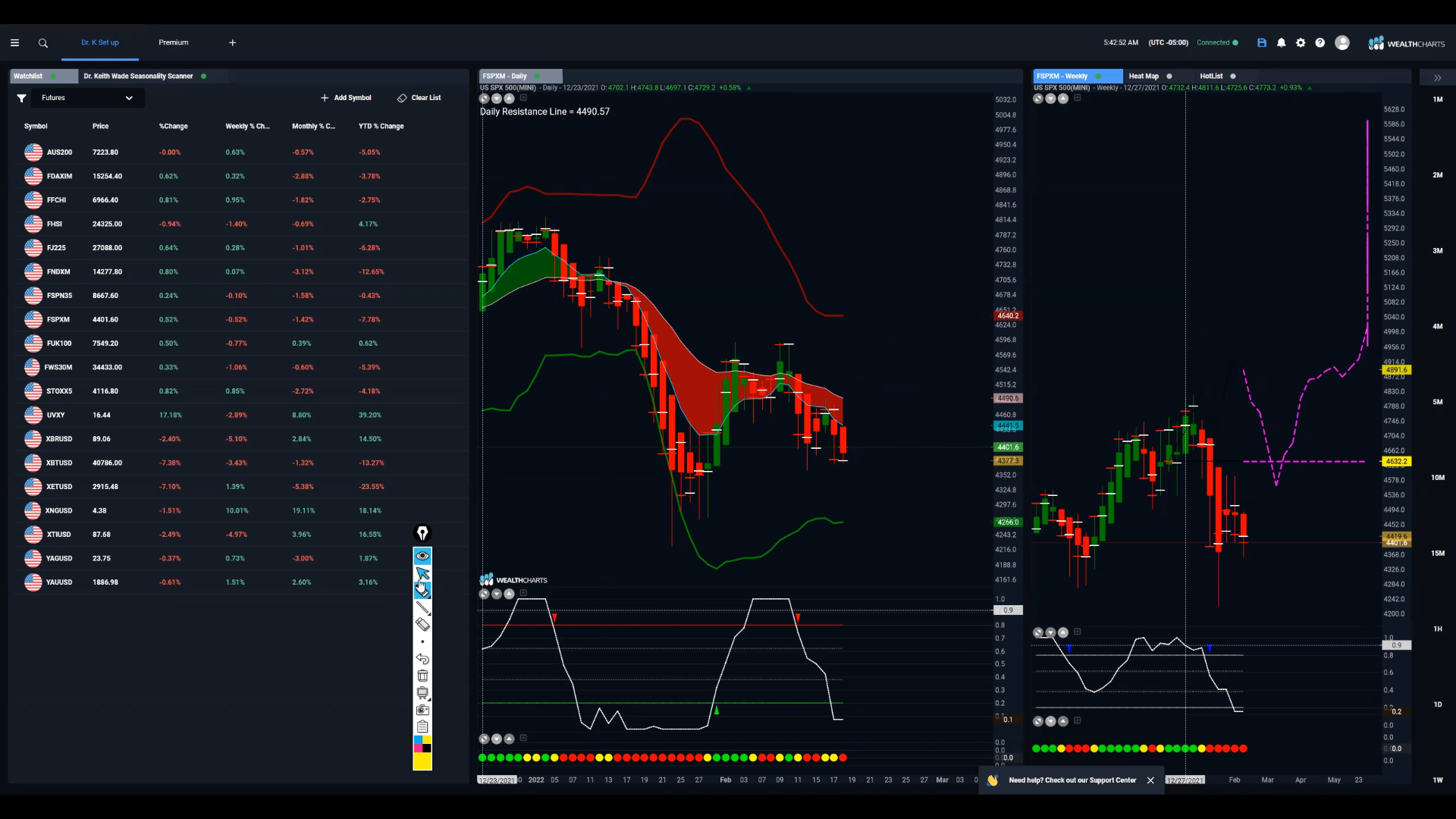The width and height of the screenshot is (1456, 819).
Task: Open the Heat Map tab
Action: 1144,77
